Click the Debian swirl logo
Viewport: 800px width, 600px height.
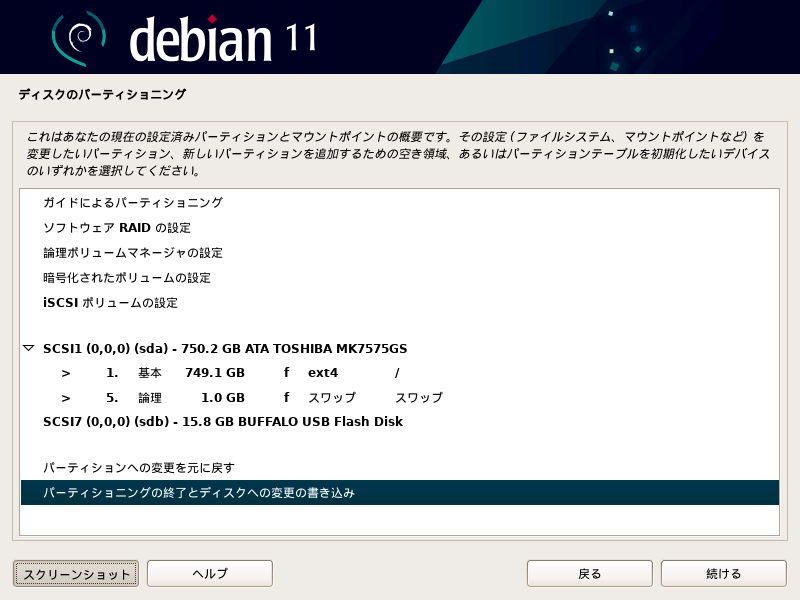click(79, 38)
